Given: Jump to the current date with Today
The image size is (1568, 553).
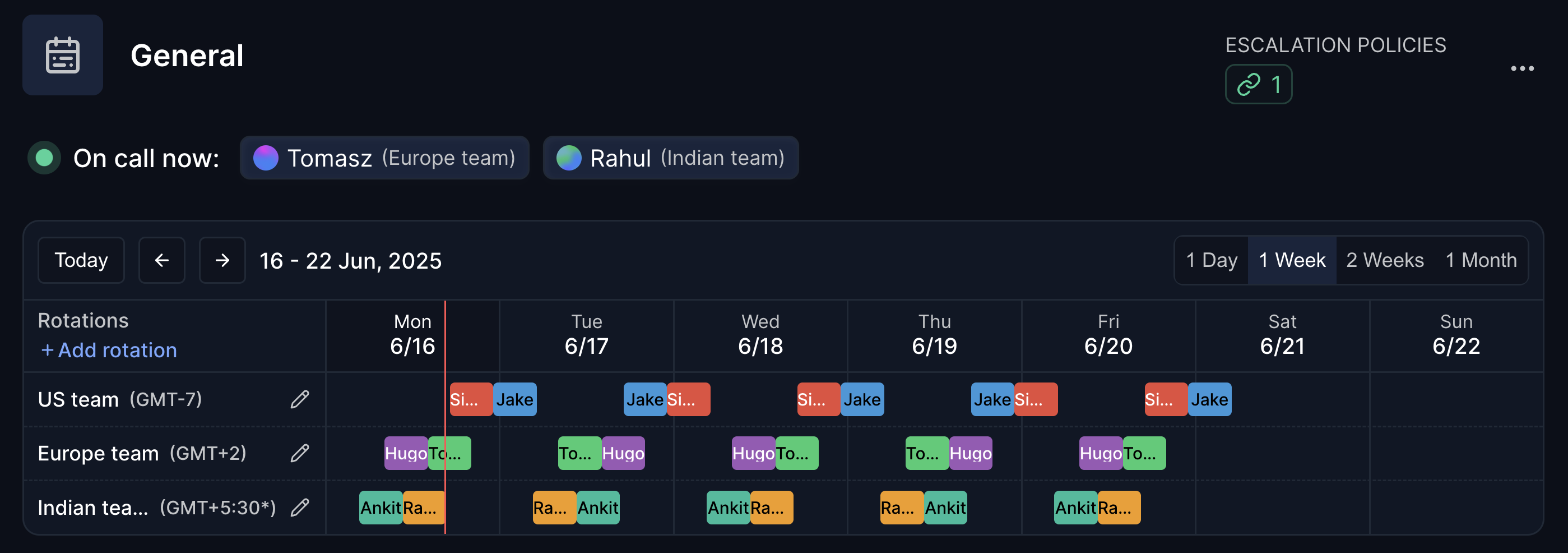Looking at the screenshot, I should [81, 261].
